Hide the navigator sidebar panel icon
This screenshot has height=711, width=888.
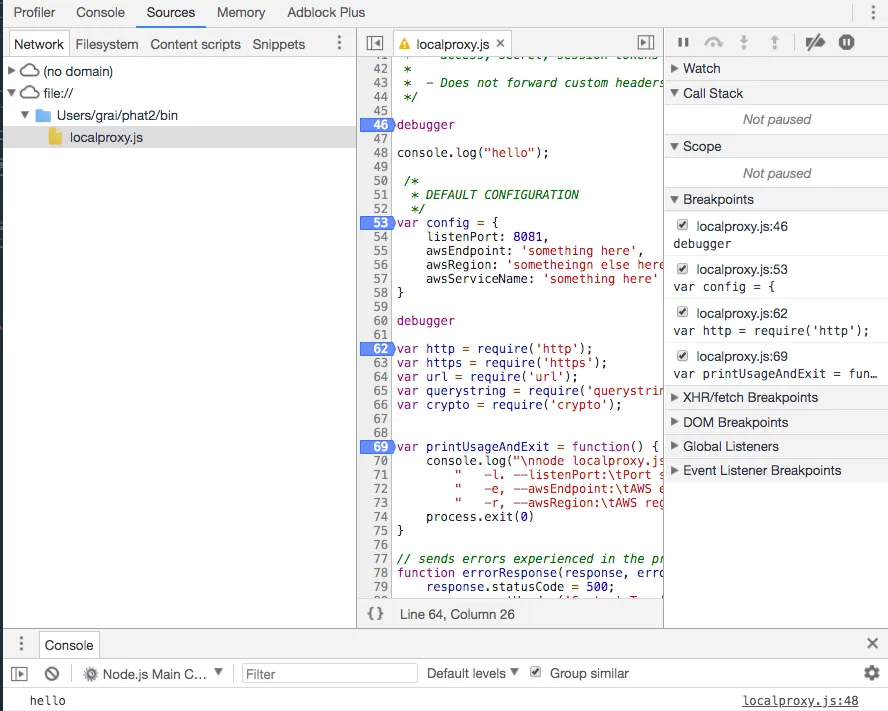point(375,43)
